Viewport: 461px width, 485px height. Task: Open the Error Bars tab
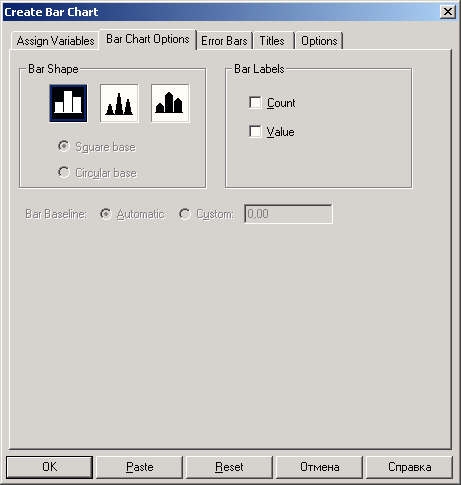[224, 41]
